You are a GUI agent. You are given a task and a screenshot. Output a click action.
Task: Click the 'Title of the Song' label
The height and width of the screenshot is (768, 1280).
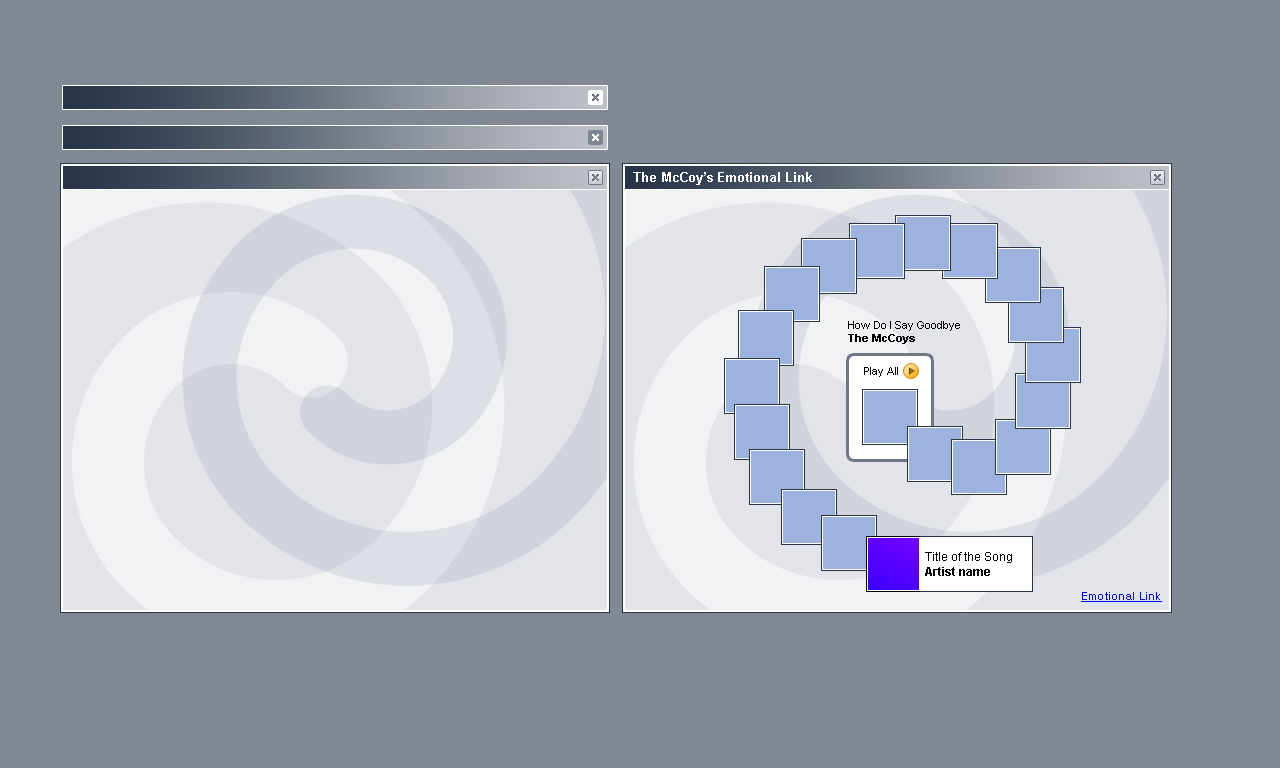968,557
